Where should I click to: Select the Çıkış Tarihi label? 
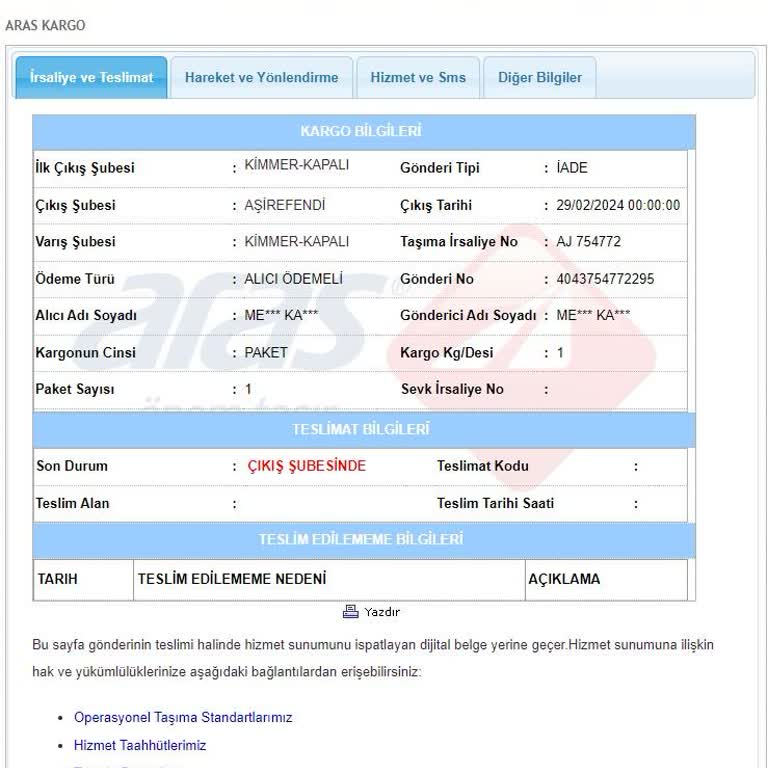435,205
